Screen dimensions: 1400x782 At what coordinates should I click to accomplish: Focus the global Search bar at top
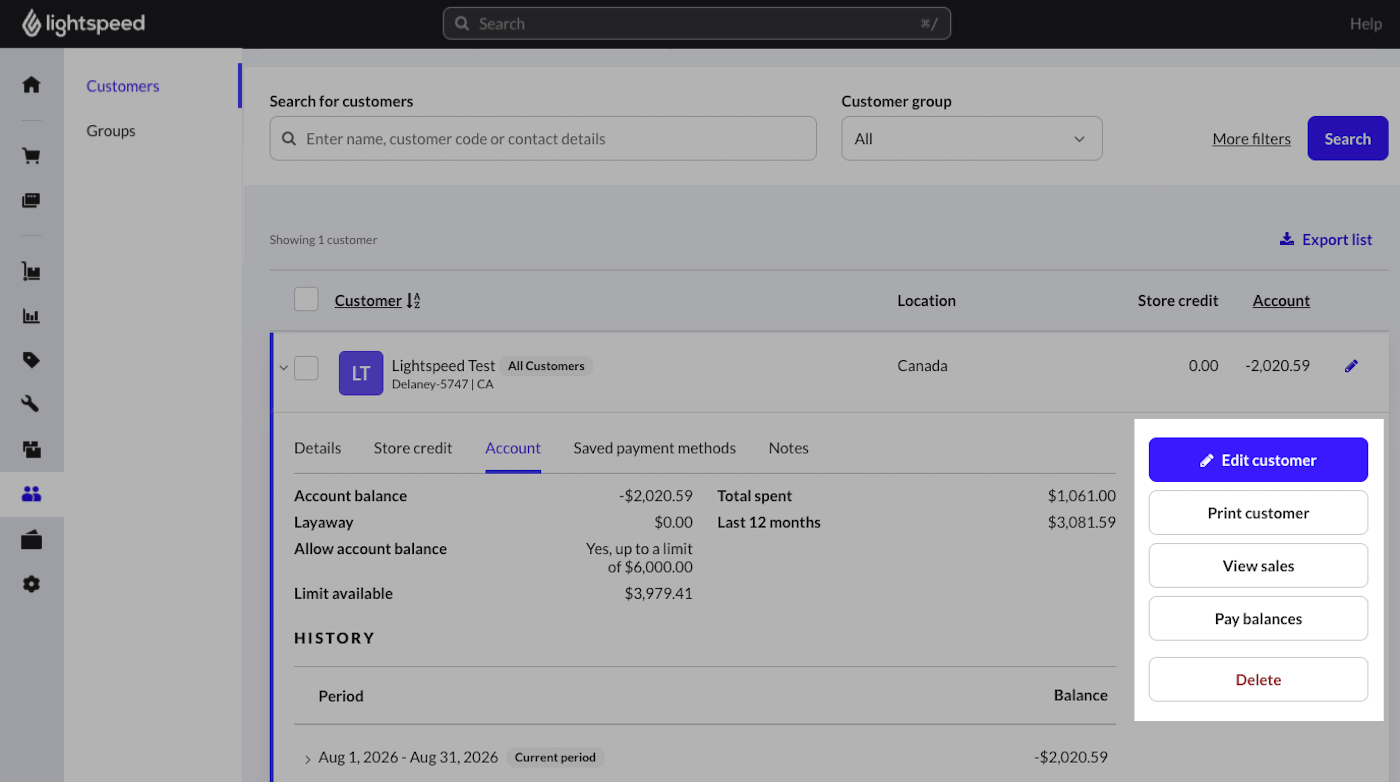pos(697,24)
